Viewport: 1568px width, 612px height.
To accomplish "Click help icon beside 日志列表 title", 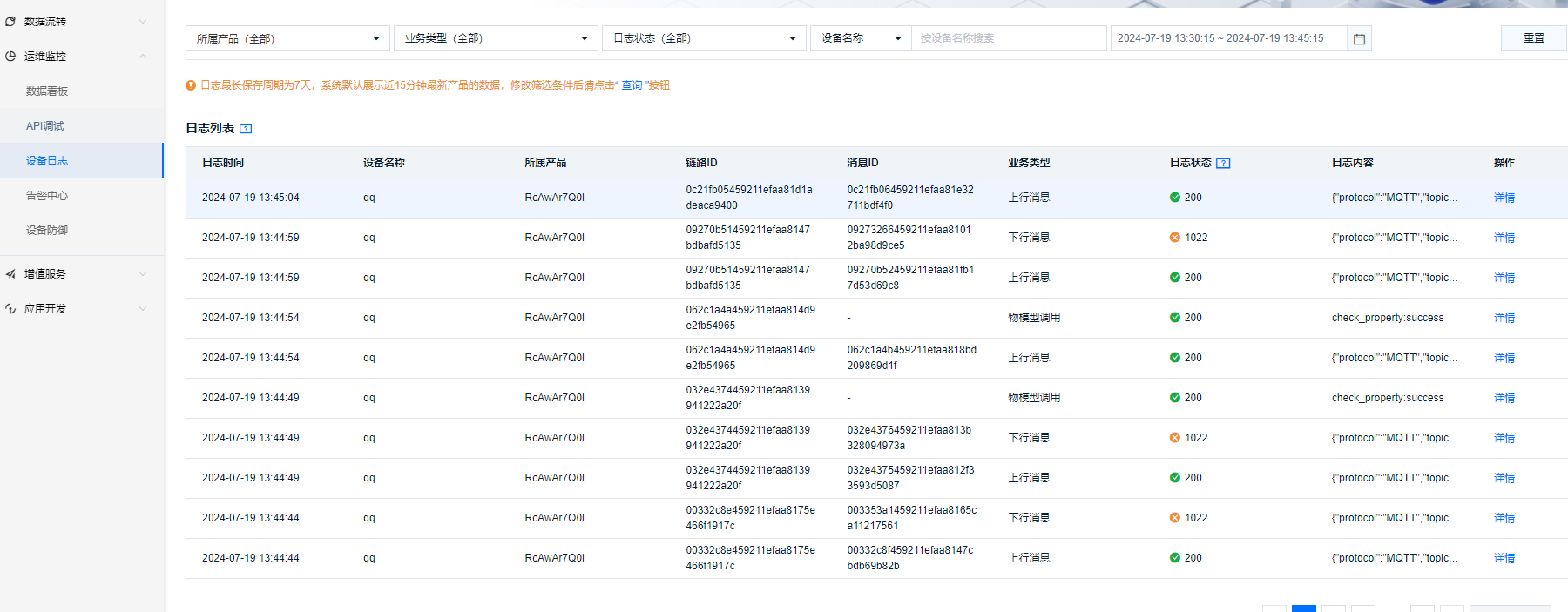I will pos(246,129).
